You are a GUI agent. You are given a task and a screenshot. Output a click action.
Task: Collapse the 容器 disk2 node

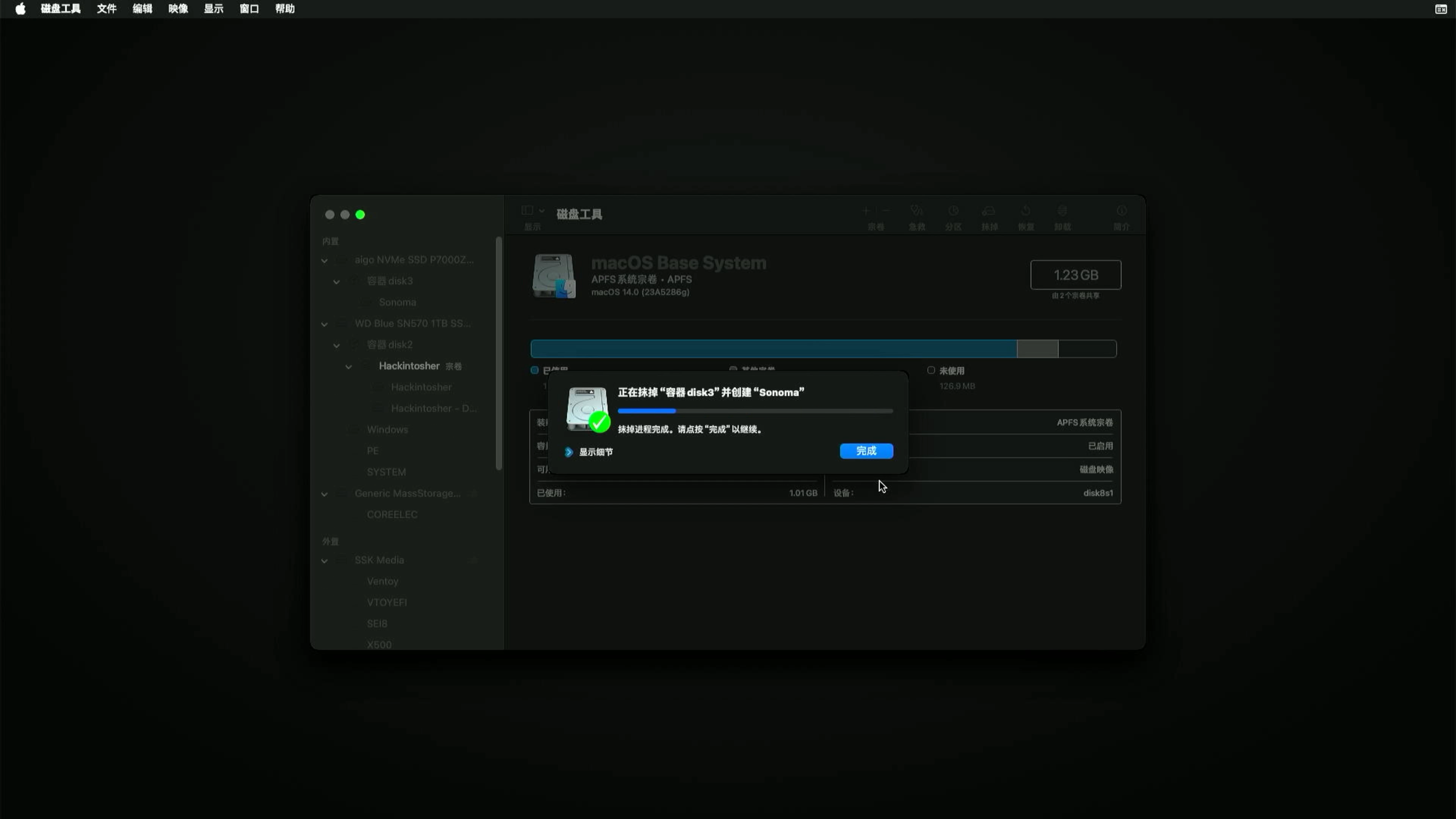[336, 345]
